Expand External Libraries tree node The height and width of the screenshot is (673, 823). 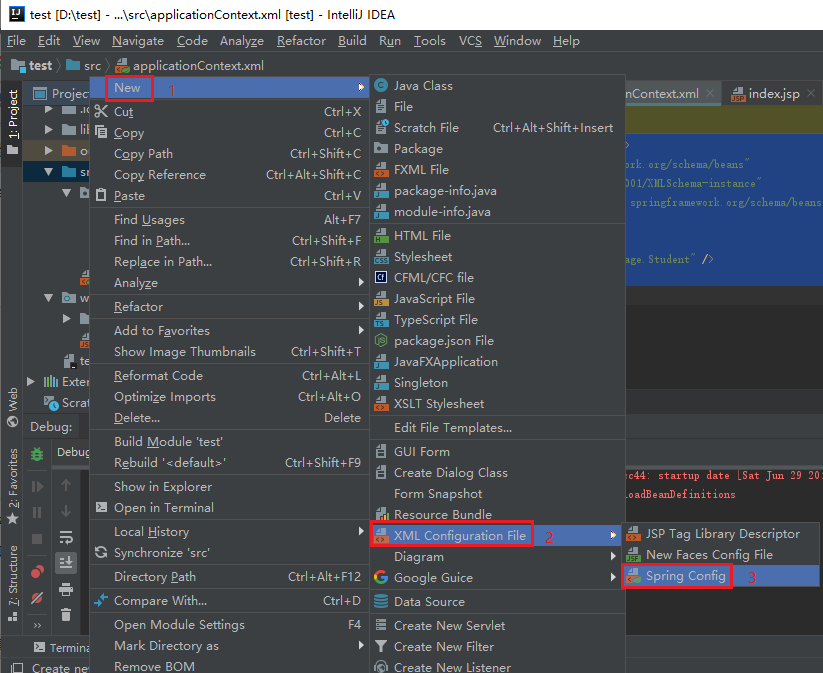pos(31,382)
